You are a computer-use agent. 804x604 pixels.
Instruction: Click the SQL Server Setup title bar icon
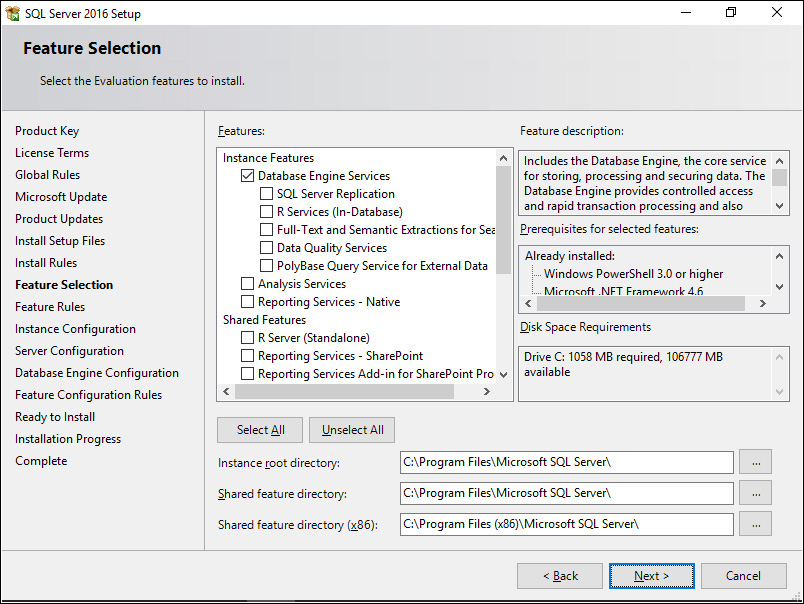12,14
